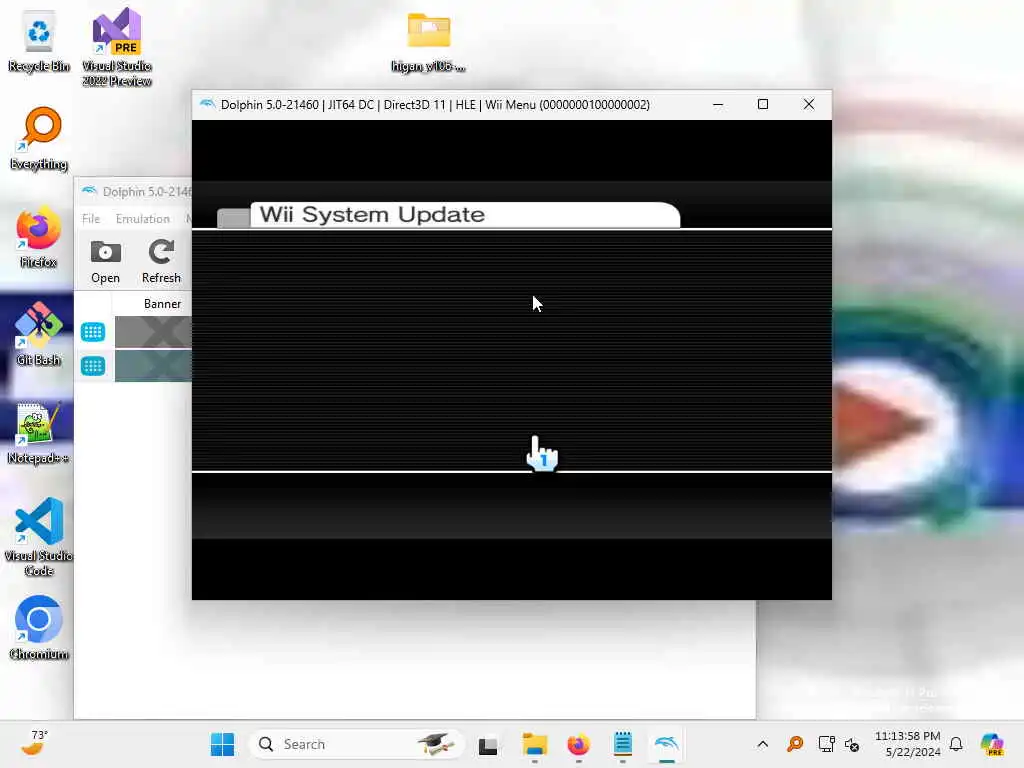Screen dimensions: 1024x768
Task: Open the Emulation menu in Dolphin
Action: click(142, 219)
